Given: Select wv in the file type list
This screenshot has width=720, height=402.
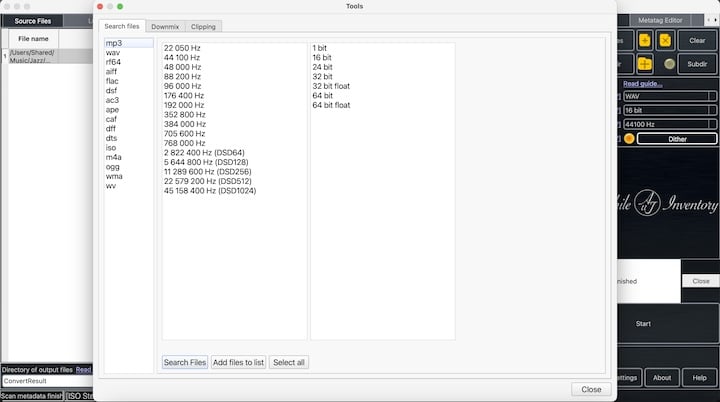Looking at the screenshot, I should click(x=129, y=186).
